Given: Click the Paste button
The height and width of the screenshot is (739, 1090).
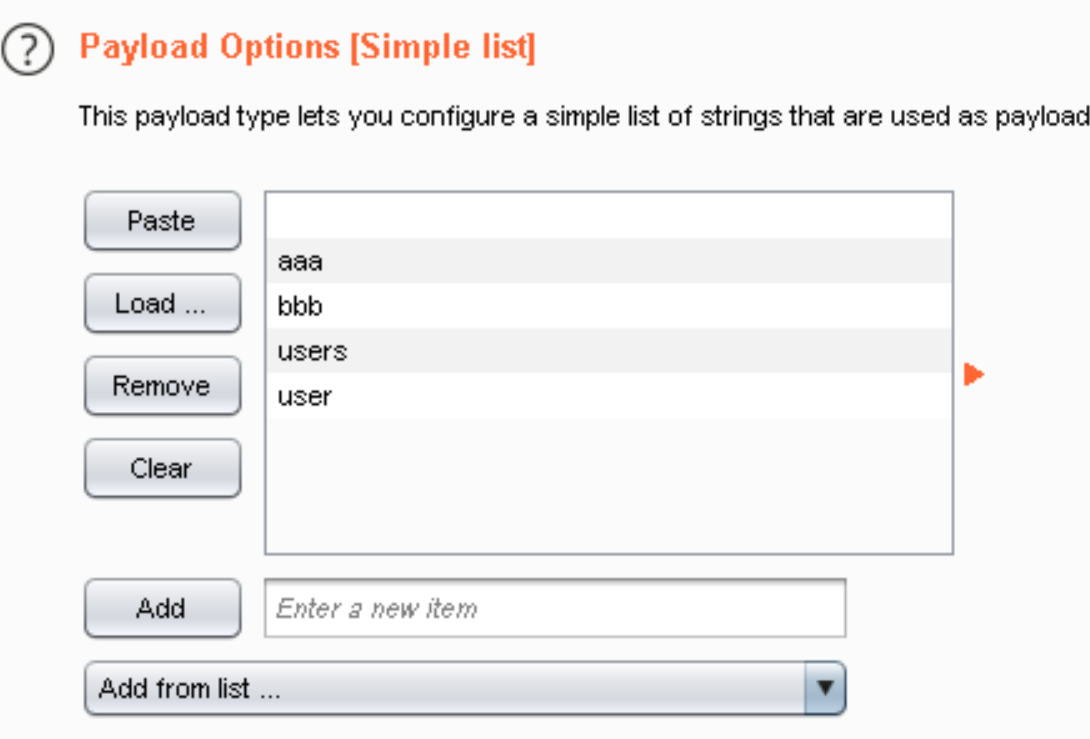Looking at the screenshot, I should point(163,221).
